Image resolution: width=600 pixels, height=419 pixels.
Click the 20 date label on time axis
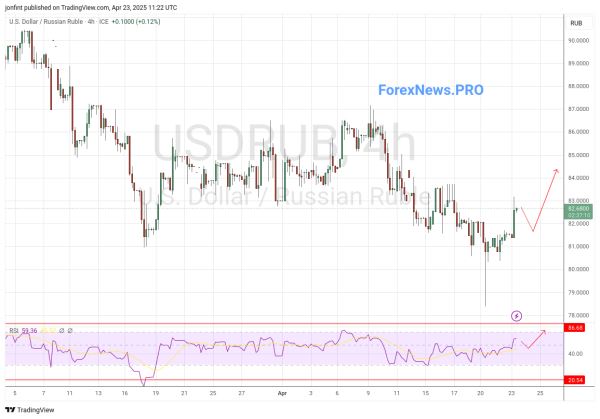tap(481, 393)
